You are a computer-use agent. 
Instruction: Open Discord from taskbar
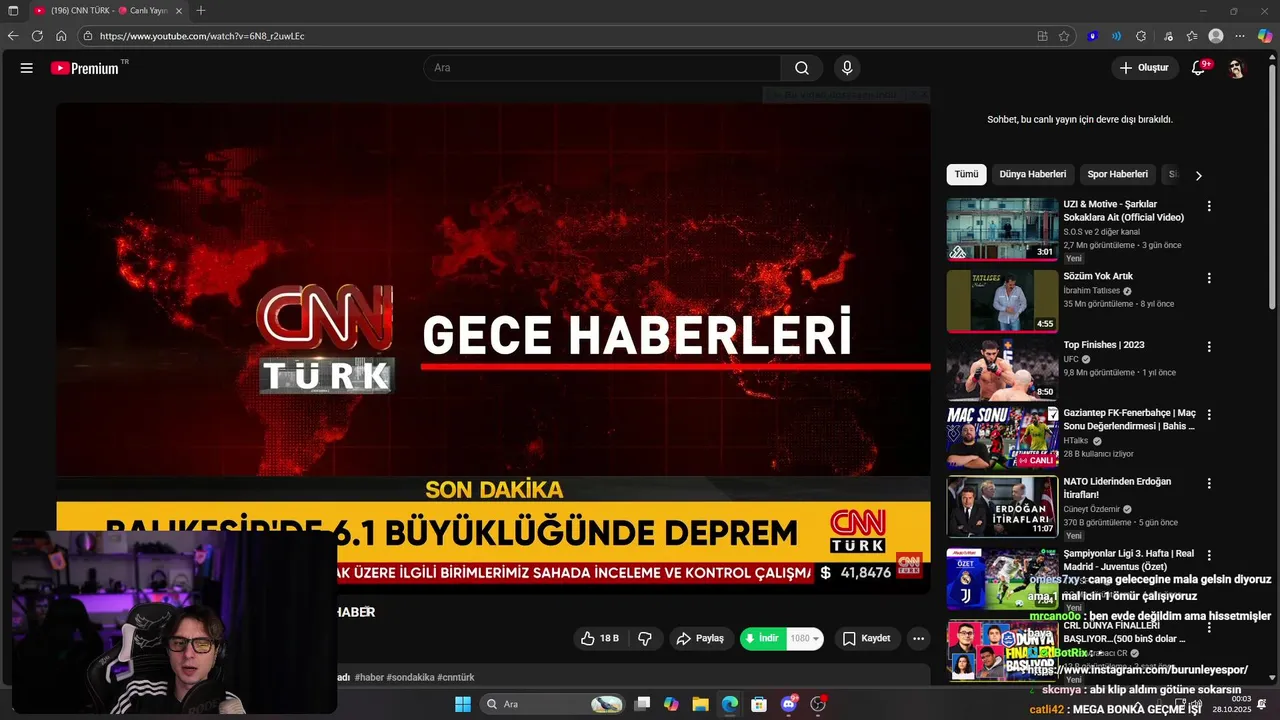789,704
